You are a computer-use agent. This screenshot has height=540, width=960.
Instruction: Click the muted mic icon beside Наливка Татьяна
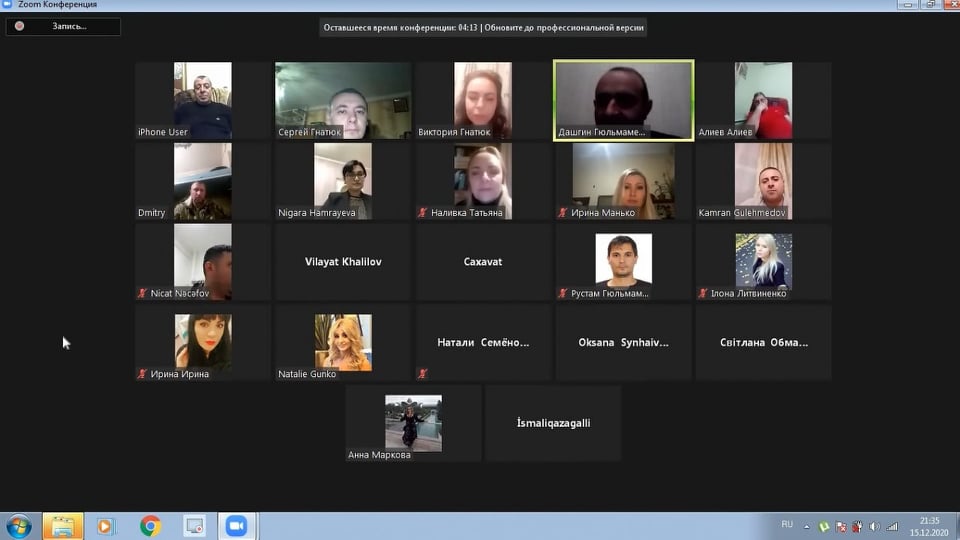pyautogui.click(x=423, y=213)
